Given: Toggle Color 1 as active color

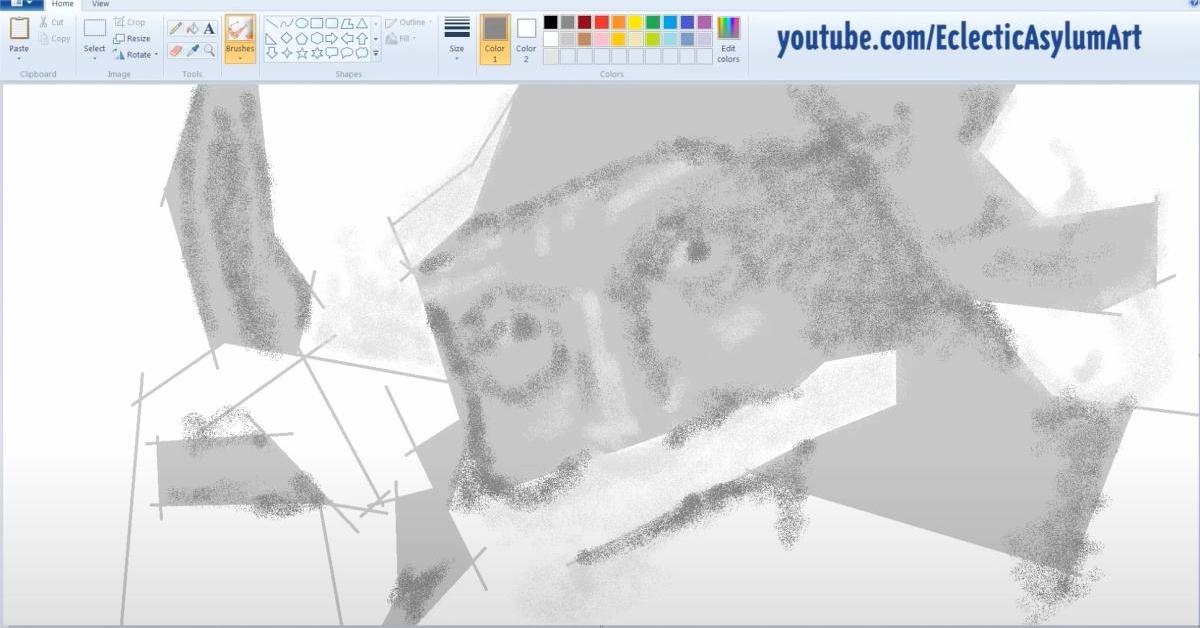Looking at the screenshot, I should point(494,37).
